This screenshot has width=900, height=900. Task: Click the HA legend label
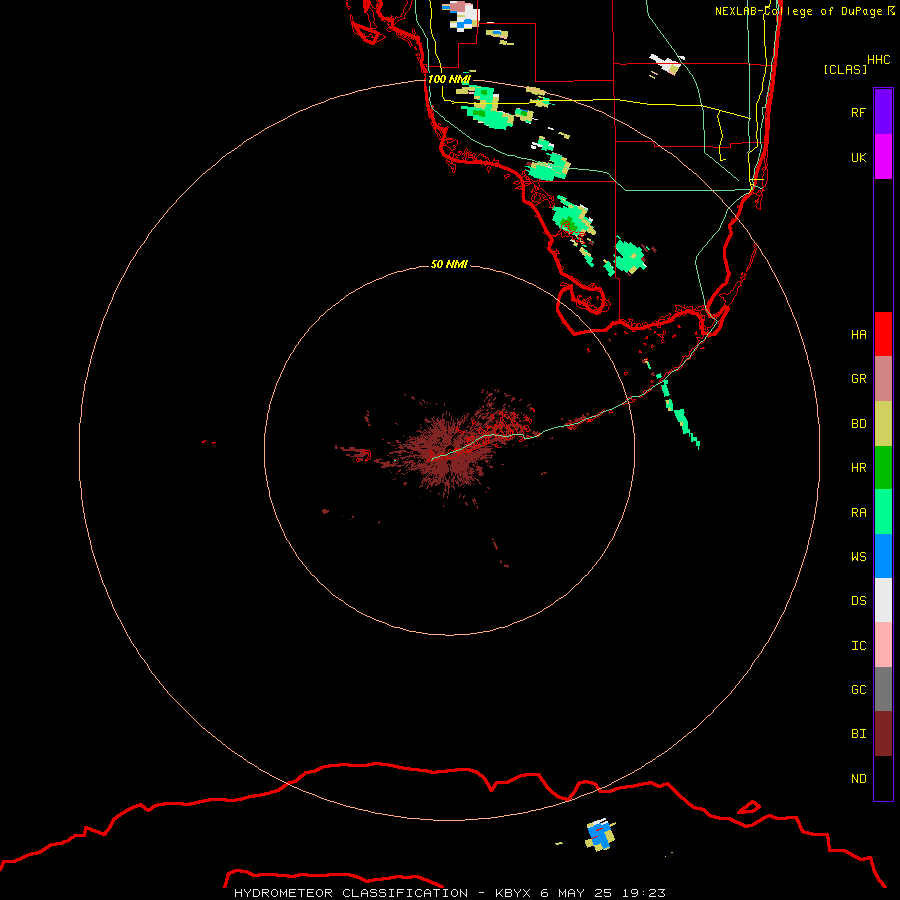click(x=859, y=335)
